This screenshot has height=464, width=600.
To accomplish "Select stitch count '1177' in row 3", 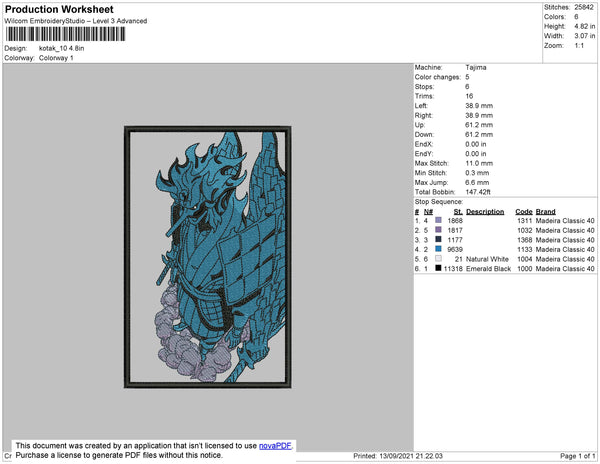I will [455, 240].
